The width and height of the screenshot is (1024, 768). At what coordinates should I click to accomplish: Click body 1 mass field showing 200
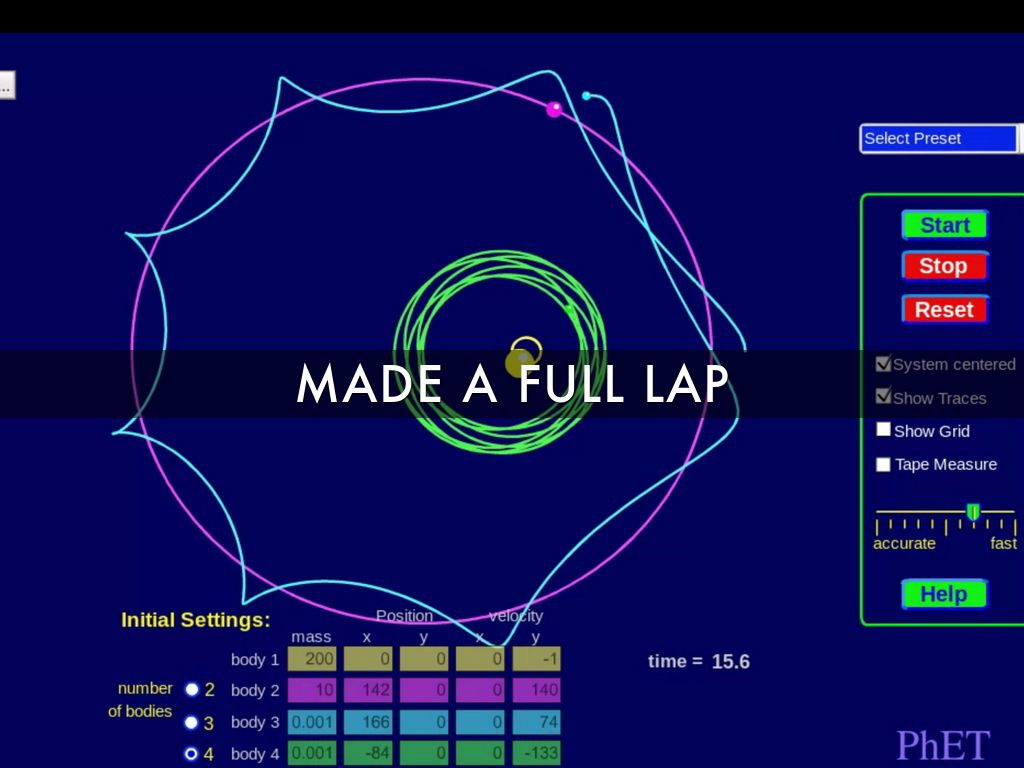pos(312,659)
